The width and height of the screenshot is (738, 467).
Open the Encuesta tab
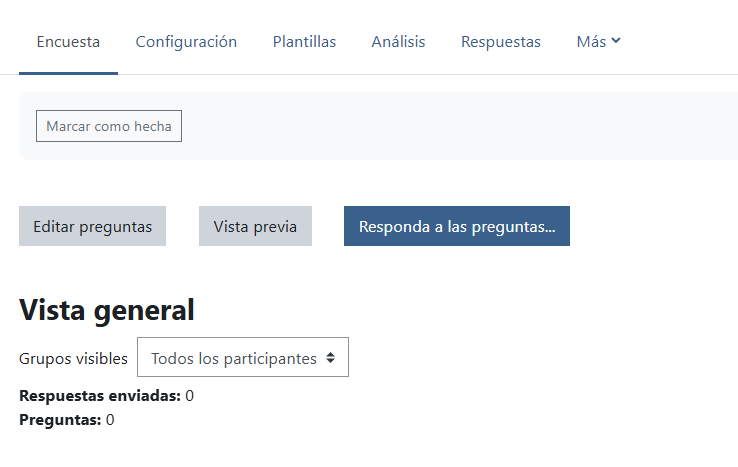pyautogui.click(x=68, y=42)
